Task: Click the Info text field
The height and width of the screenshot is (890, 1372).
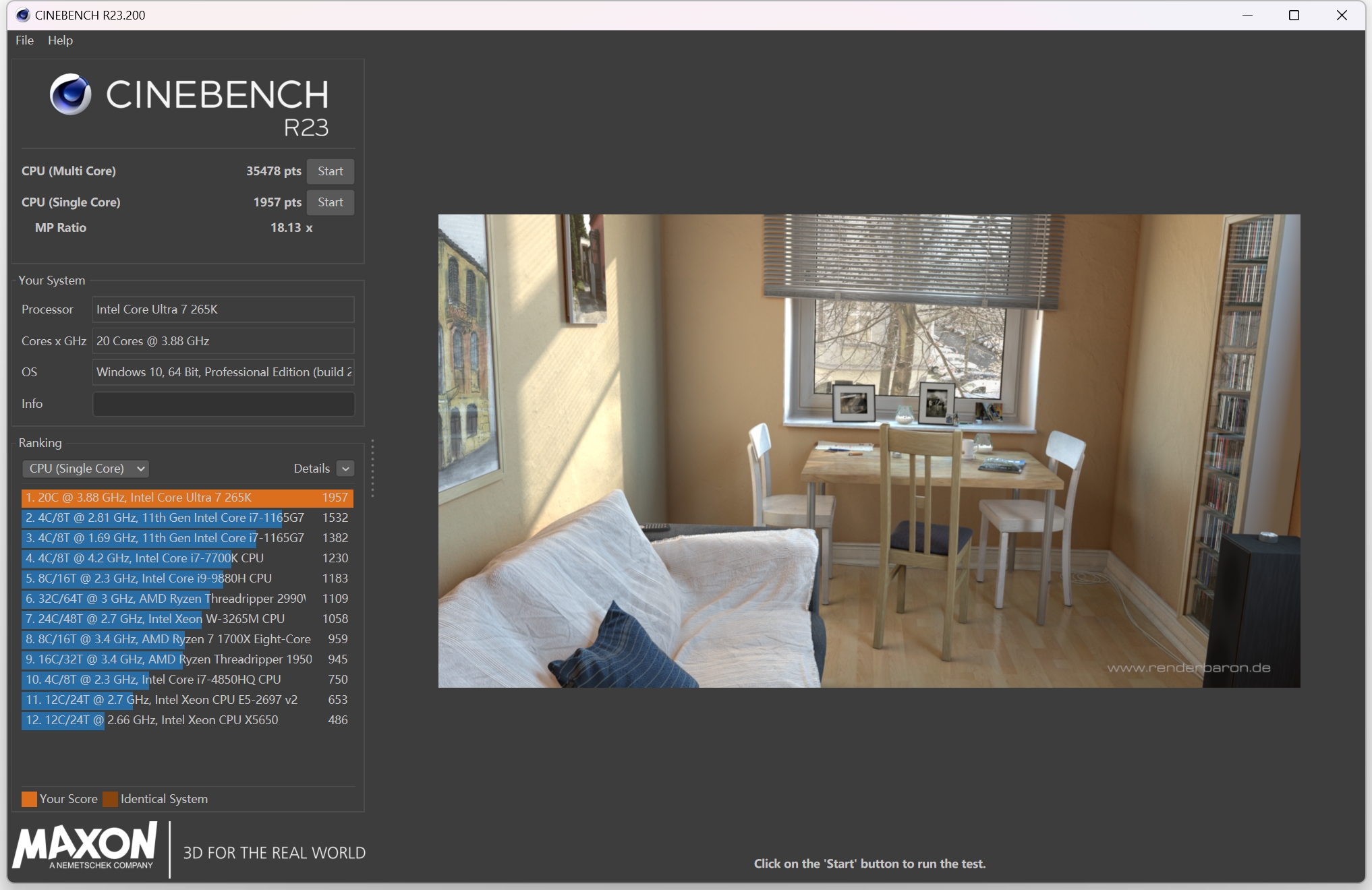Action: pos(223,404)
